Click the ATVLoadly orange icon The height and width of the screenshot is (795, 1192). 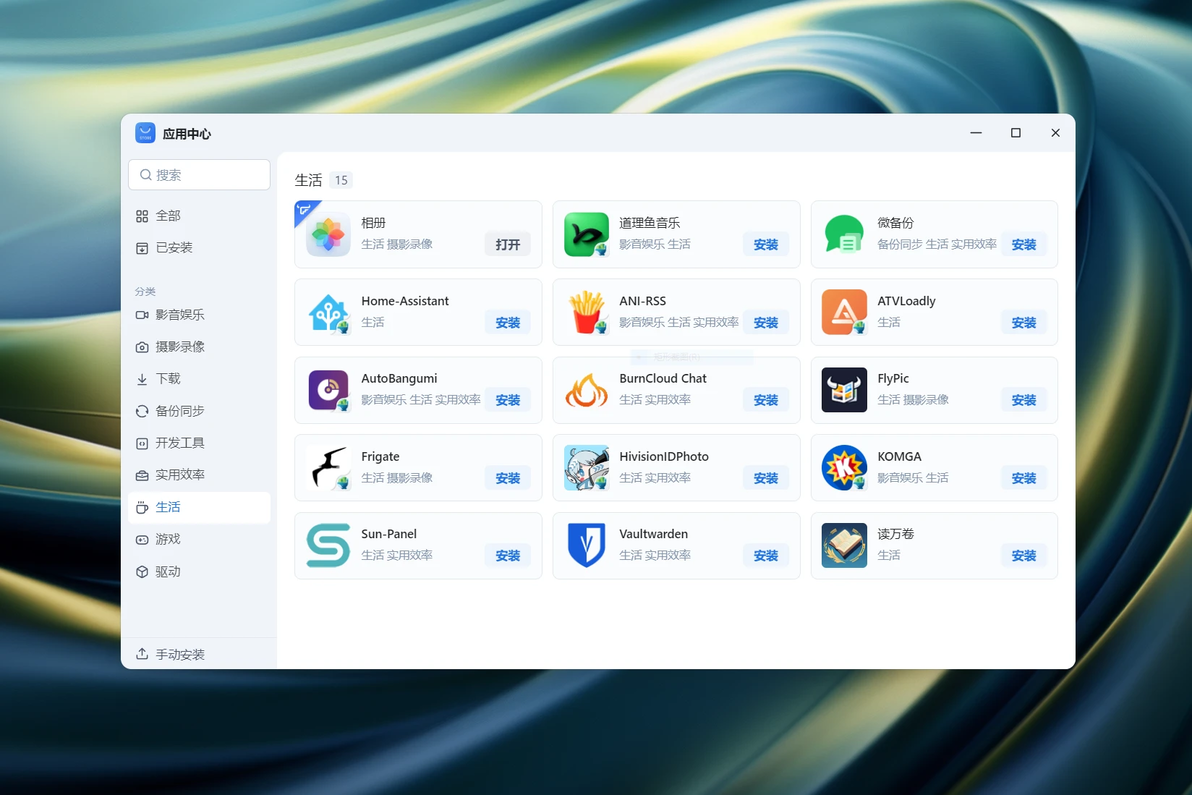(x=844, y=312)
